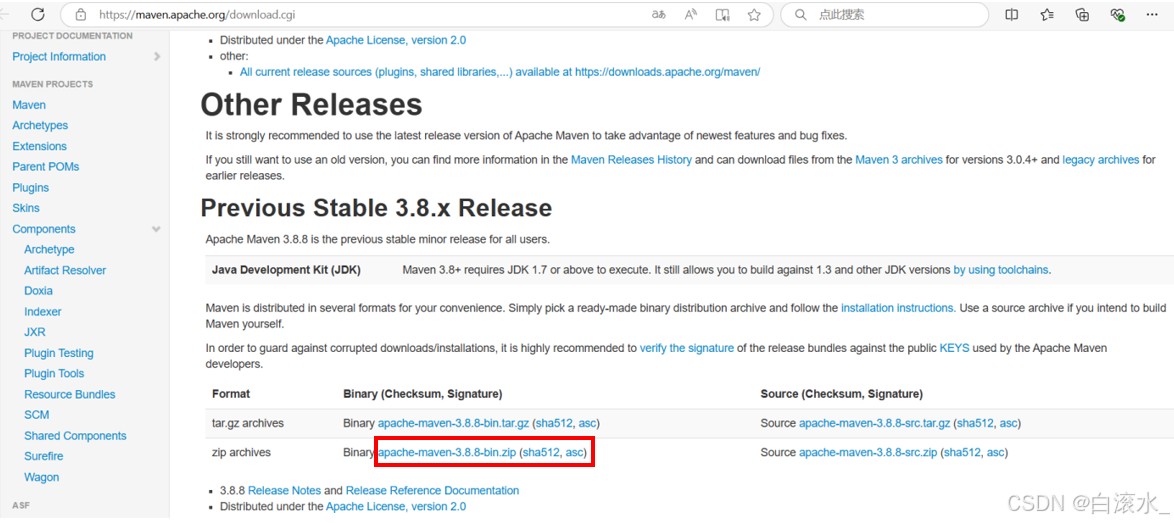Download apache-maven-3.8.8-bin.zip
This screenshot has width=1174, height=523.
coord(447,452)
